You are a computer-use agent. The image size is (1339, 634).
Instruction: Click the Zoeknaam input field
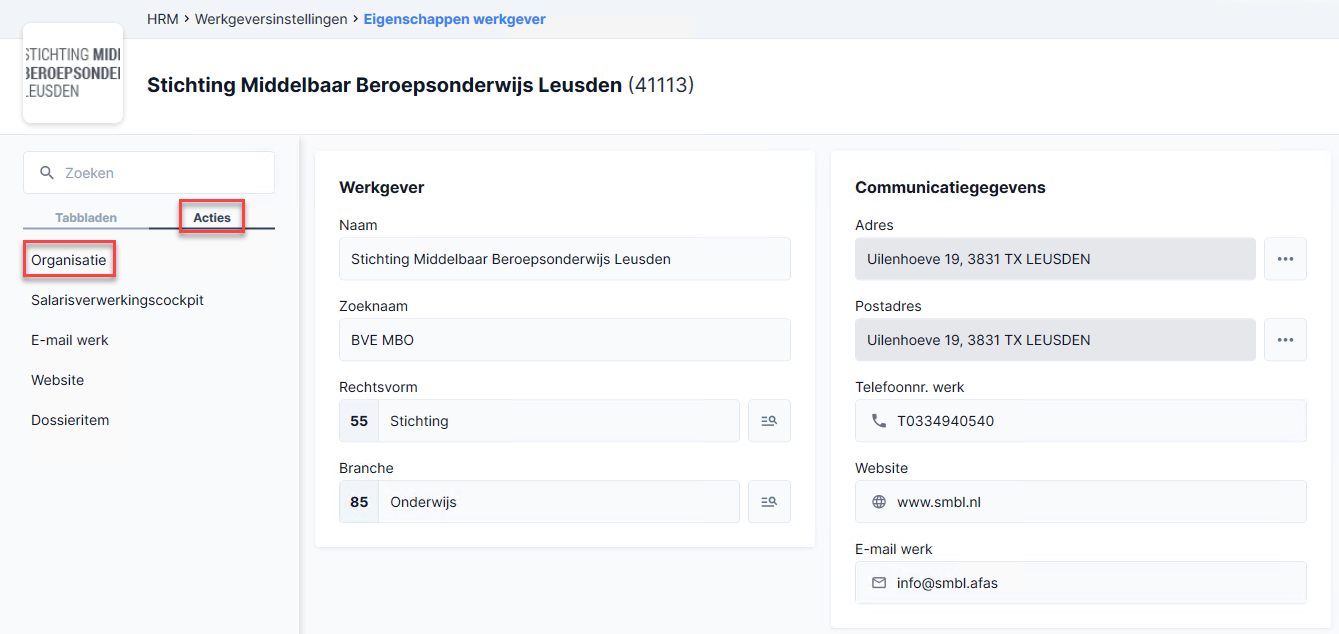[x=565, y=340]
